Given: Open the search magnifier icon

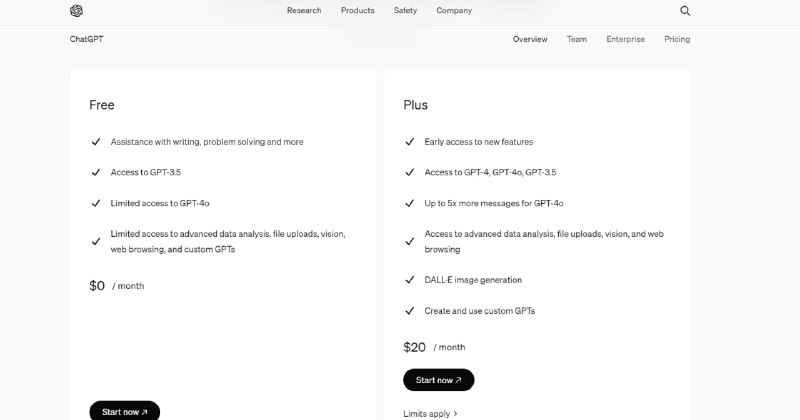Looking at the screenshot, I should tap(685, 11).
